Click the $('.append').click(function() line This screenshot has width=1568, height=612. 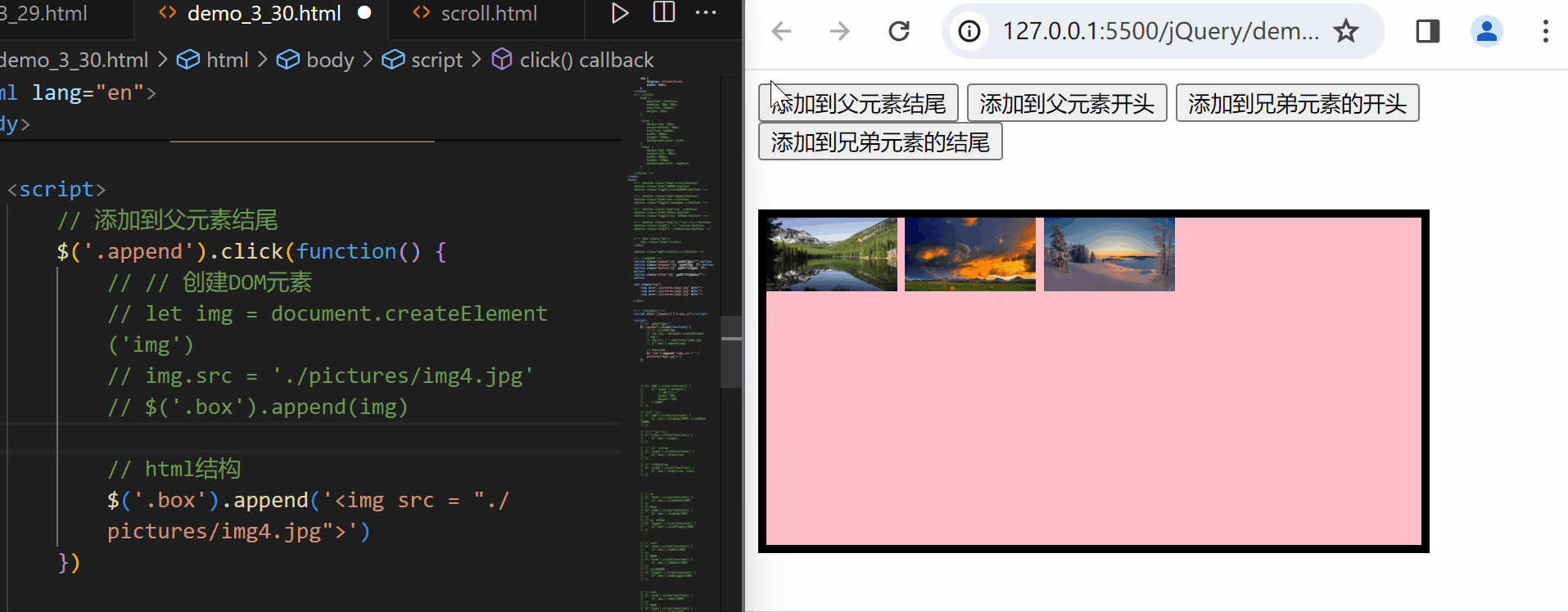(251, 251)
